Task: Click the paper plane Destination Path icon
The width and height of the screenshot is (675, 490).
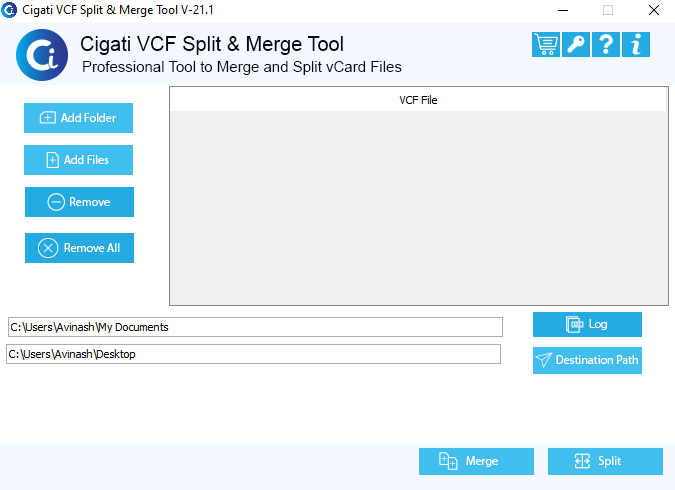Action: [543, 360]
